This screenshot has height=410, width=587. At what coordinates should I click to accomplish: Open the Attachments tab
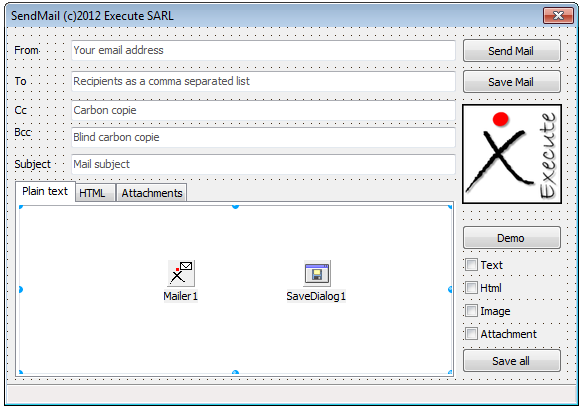tap(151, 193)
